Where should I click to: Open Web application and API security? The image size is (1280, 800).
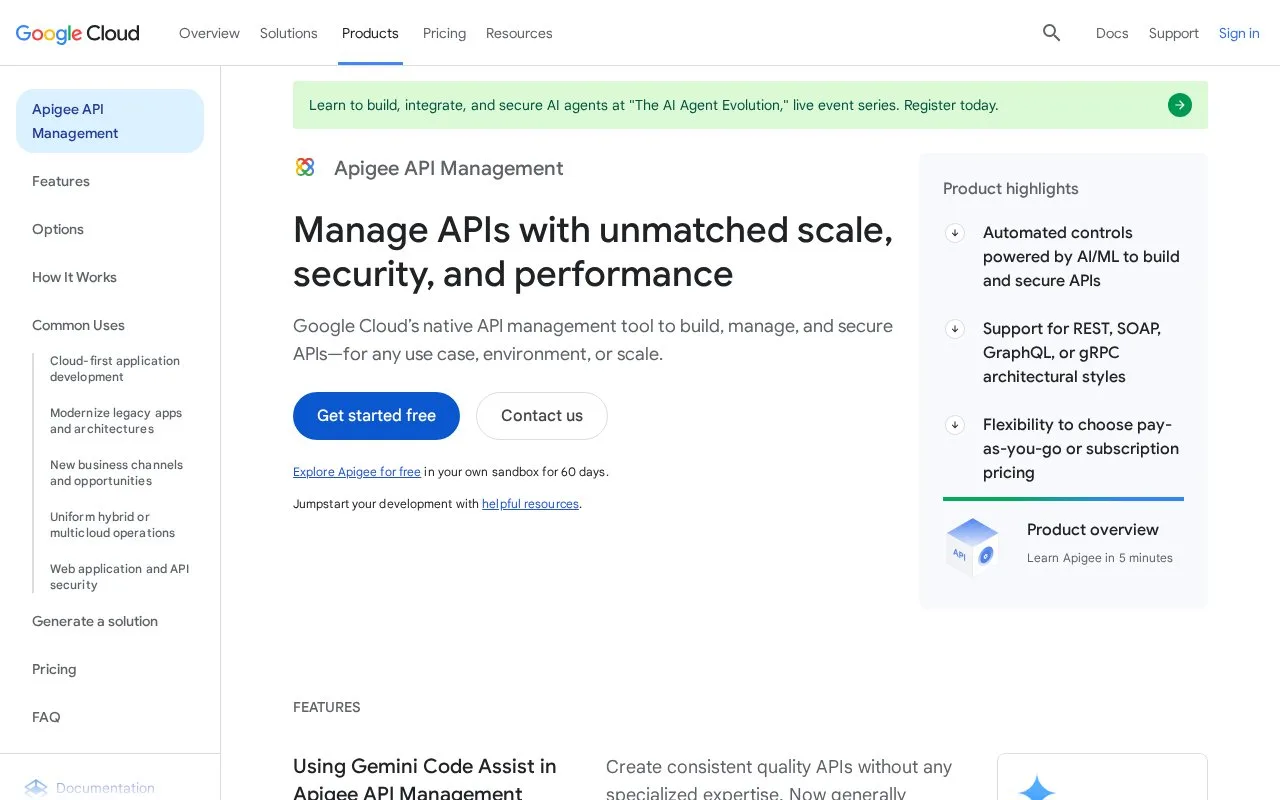pos(119,577)
